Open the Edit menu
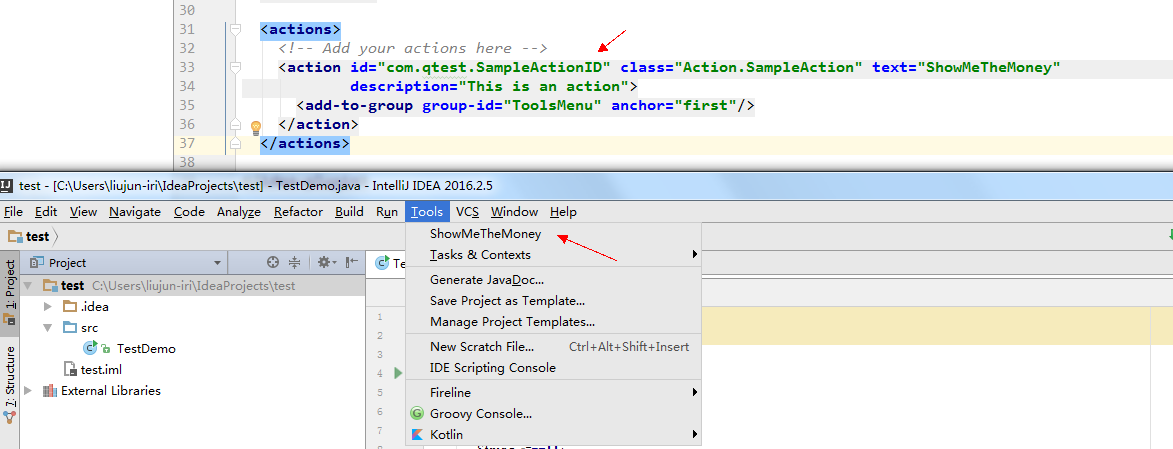The width and height of the screenshot is (1173, 449). coord(46,212)
